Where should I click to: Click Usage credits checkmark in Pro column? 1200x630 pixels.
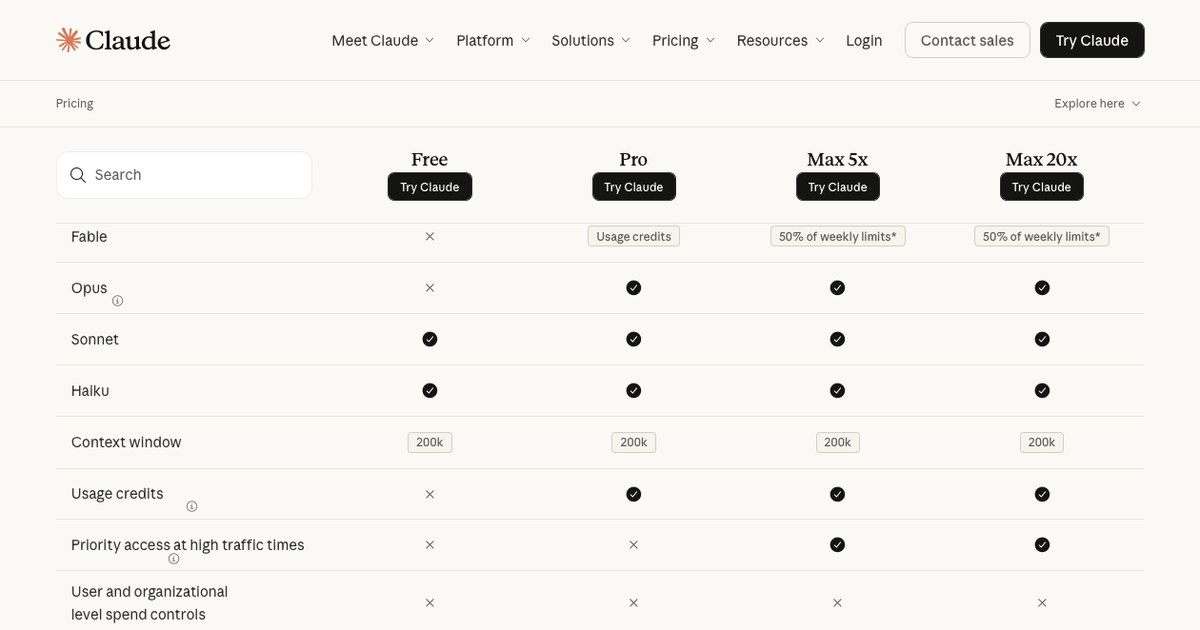point(633,494)
